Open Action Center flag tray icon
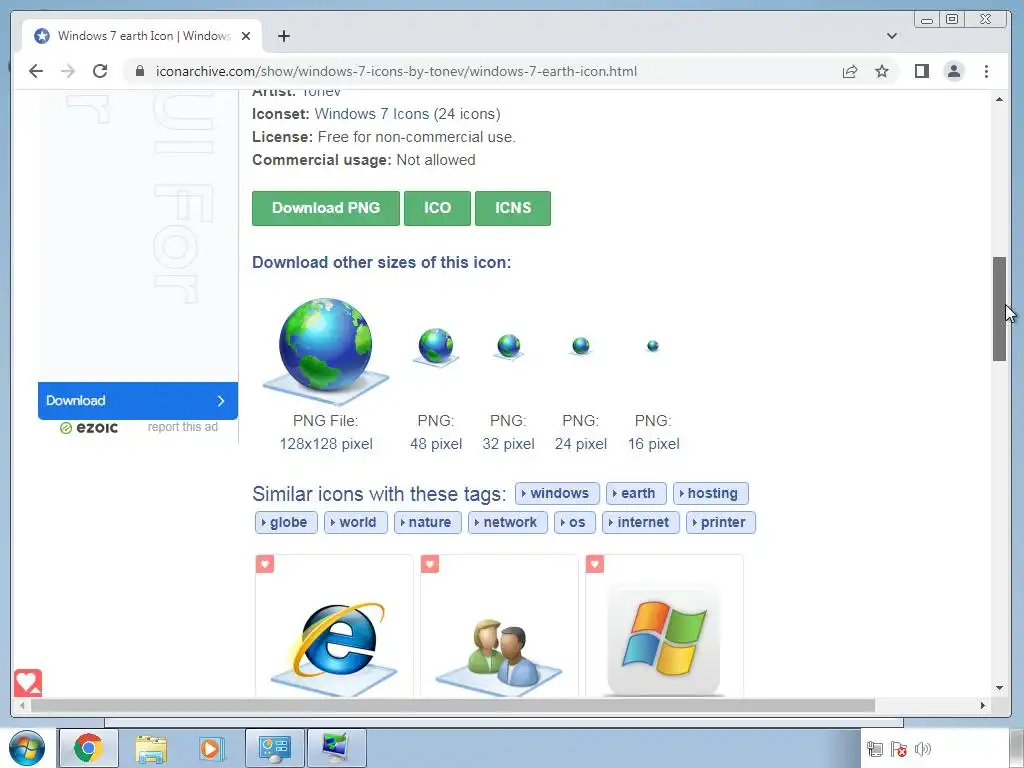1024x768 pixels. click(x=899, y=749)
